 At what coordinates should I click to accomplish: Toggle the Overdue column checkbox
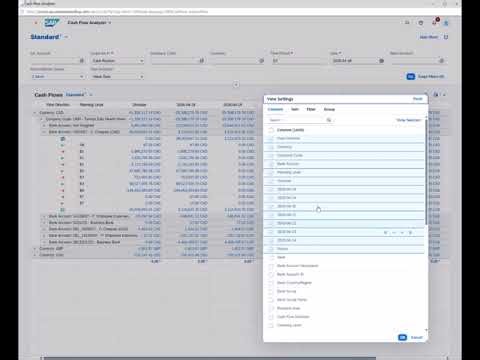click(x=271, y=181)
